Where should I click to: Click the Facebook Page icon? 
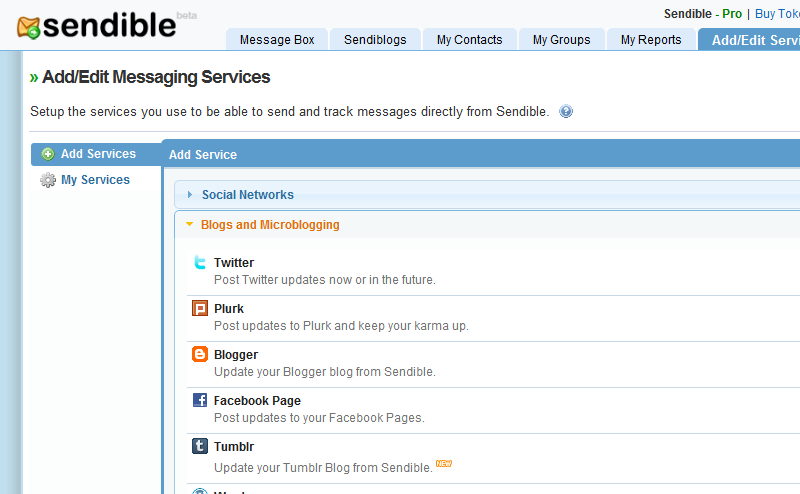click(x=200, y=400)
